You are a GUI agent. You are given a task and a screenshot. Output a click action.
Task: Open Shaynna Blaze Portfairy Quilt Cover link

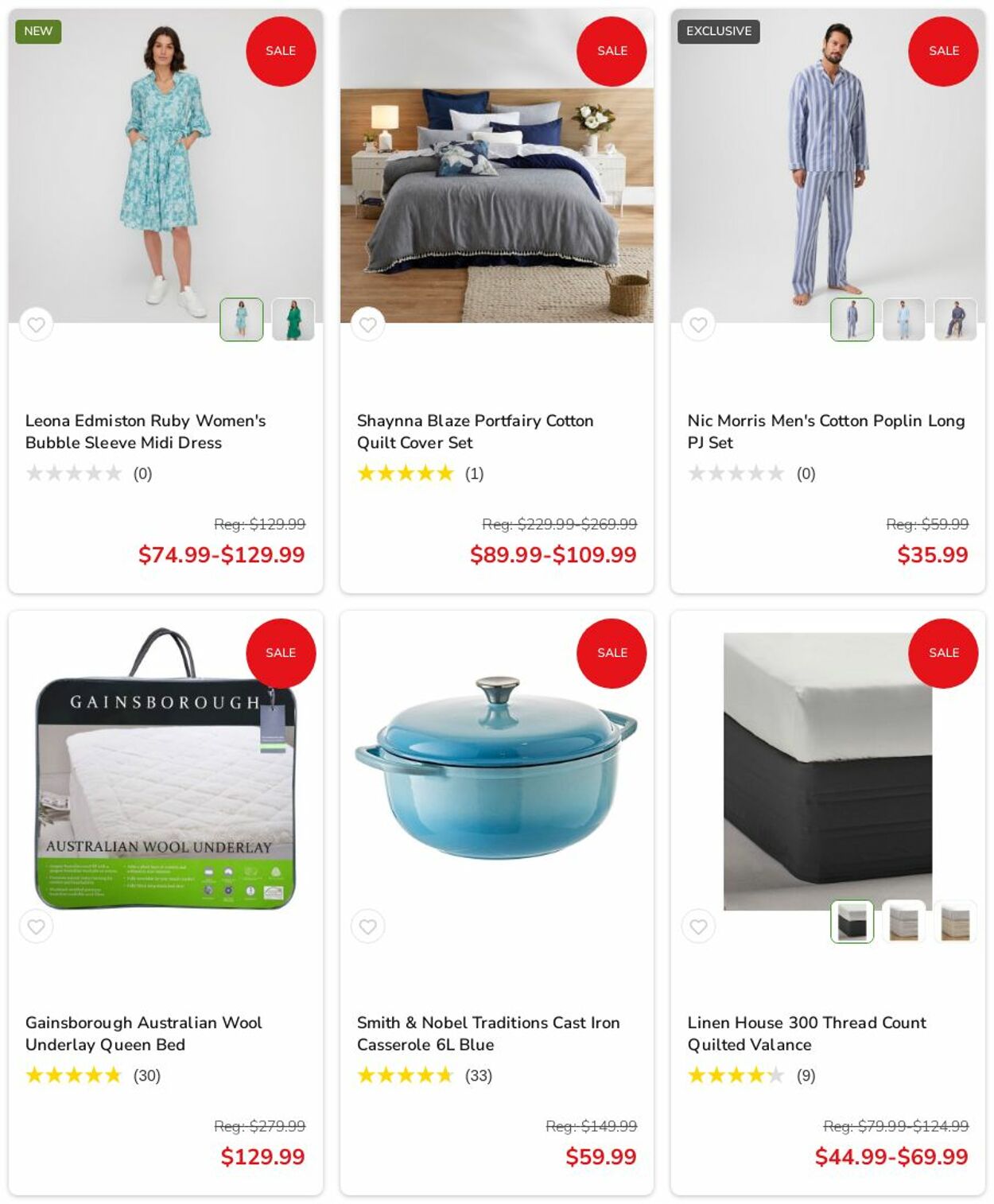[x=475, y=431]
